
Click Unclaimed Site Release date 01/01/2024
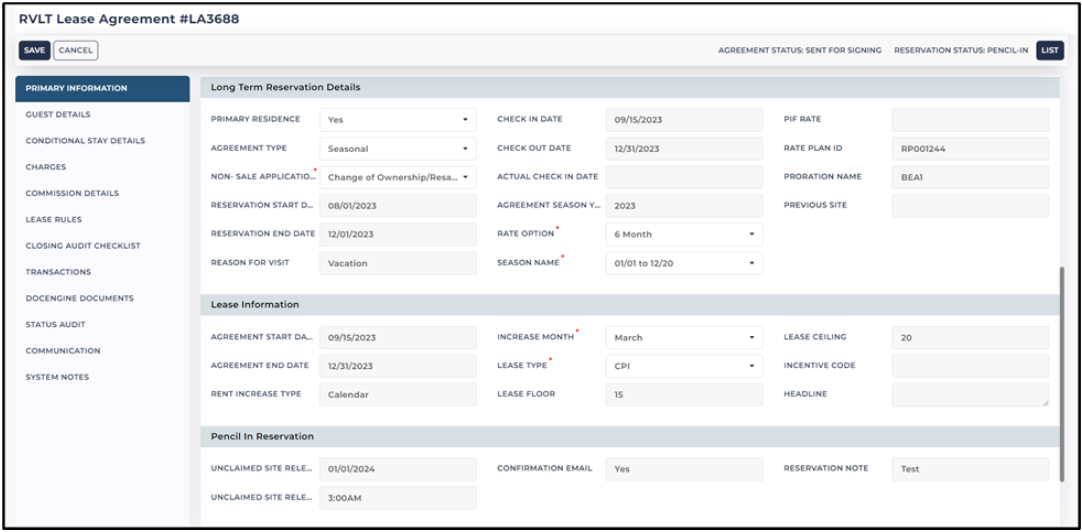click(398, 469)
